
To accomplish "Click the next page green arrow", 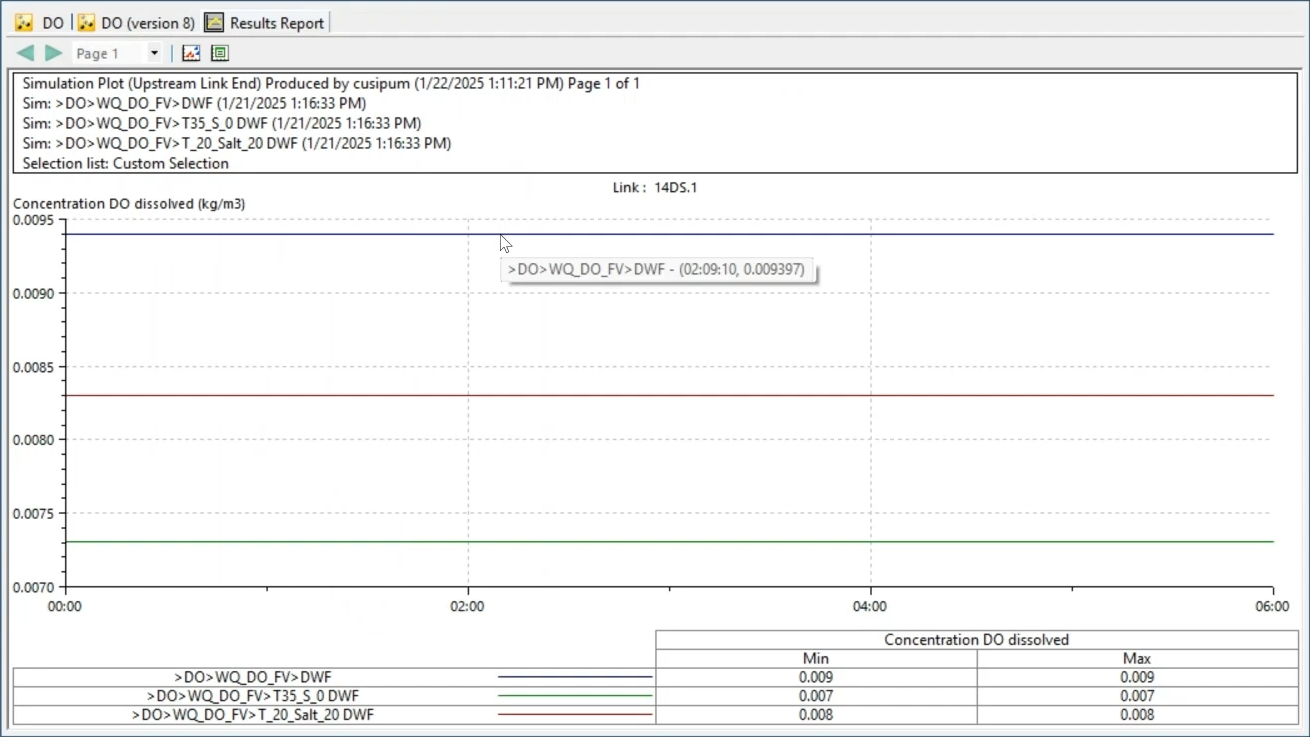I will click(53, 53).
